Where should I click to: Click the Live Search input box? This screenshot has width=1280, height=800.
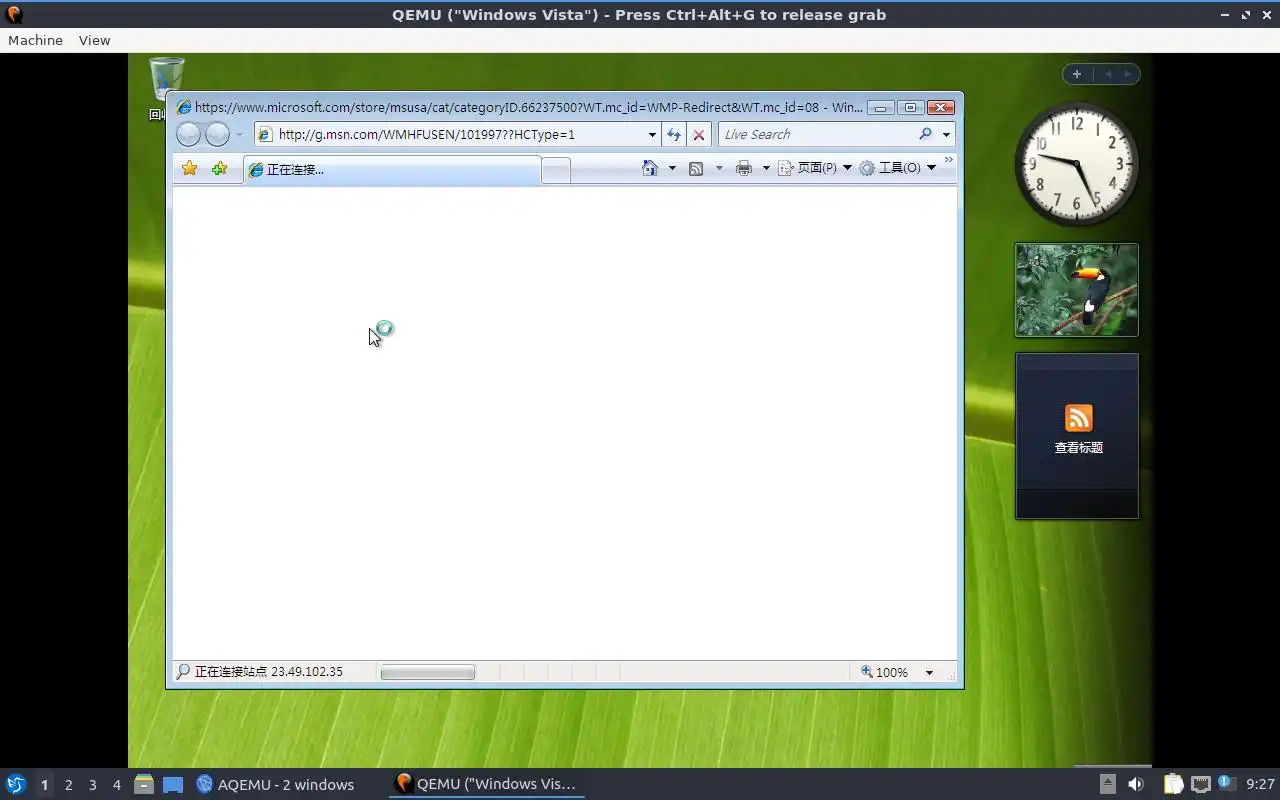[817, 134]
